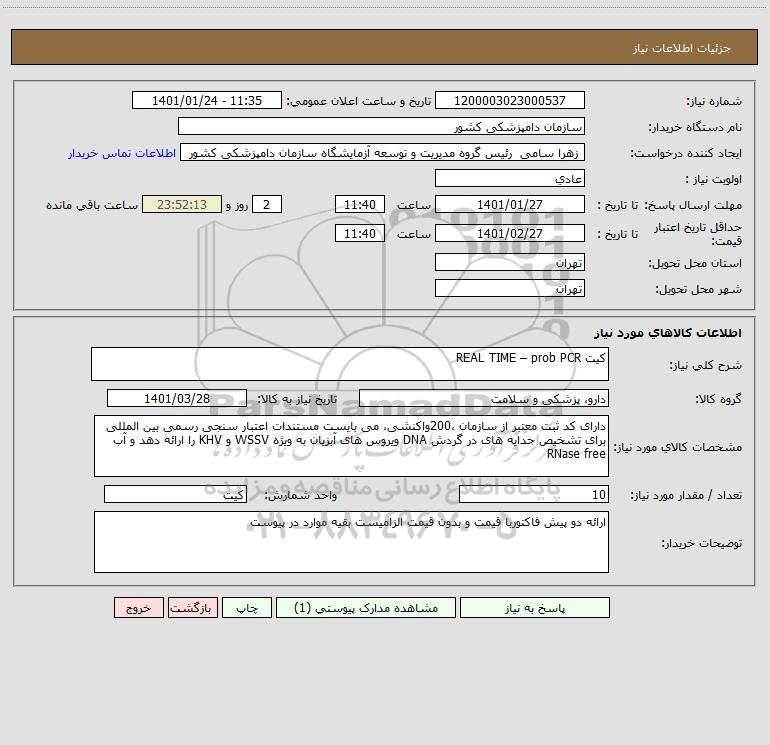This screenshot has height=745, width=770.
Task: Click the quantity field showing 10
Action: (x=534, y=494)
